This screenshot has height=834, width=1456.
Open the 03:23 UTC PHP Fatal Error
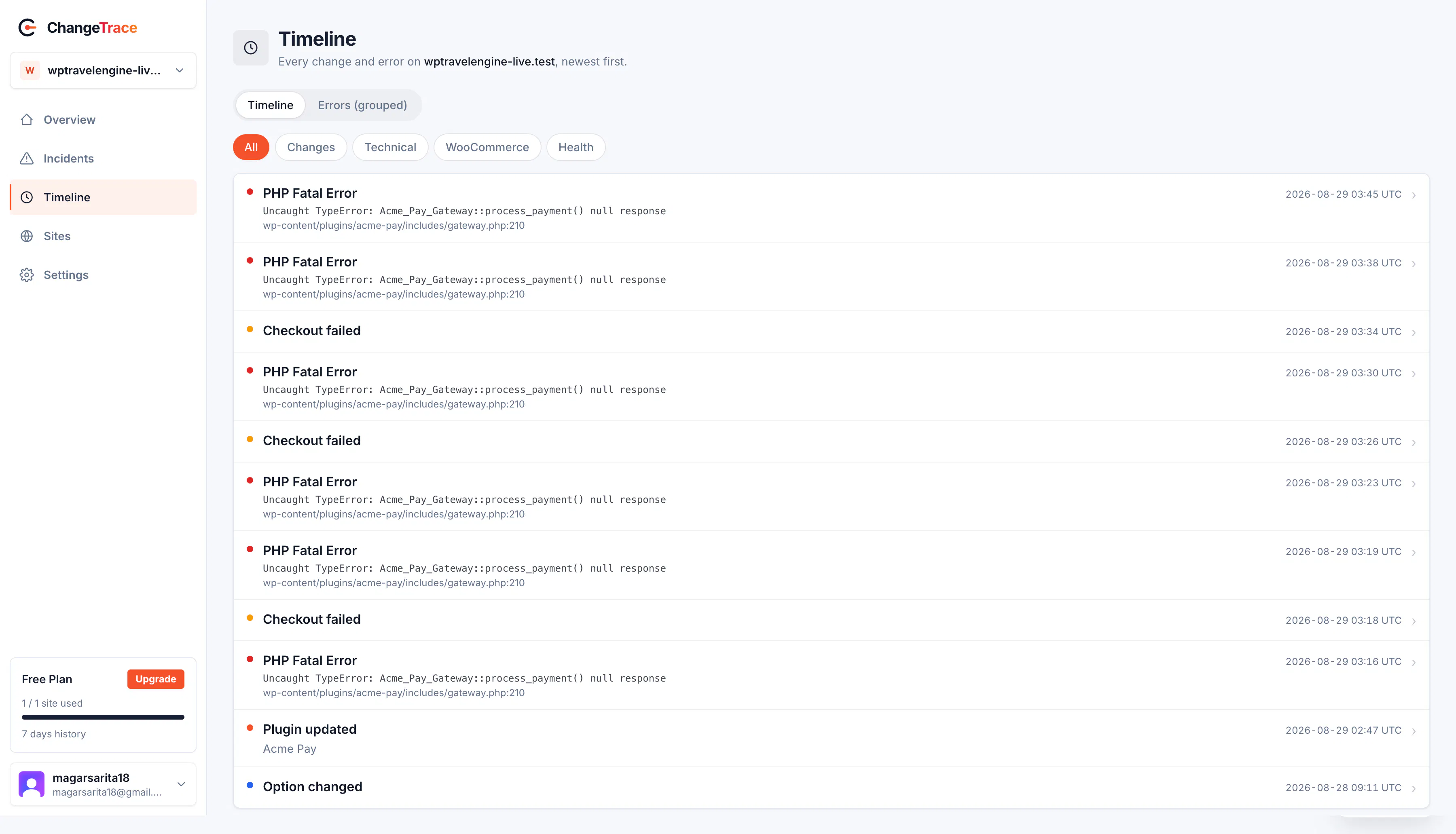[831, 496]
